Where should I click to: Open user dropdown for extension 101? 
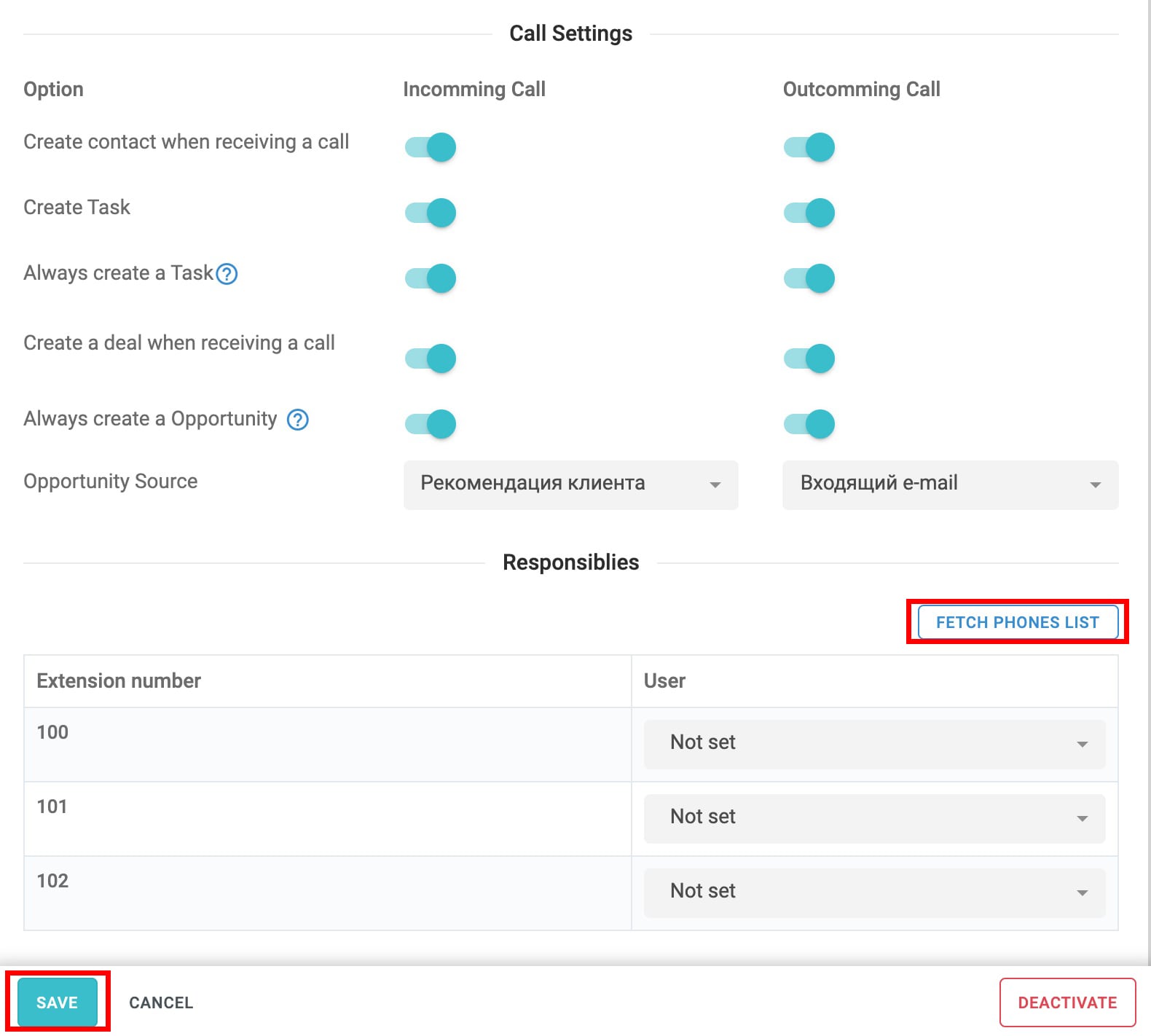874,818
